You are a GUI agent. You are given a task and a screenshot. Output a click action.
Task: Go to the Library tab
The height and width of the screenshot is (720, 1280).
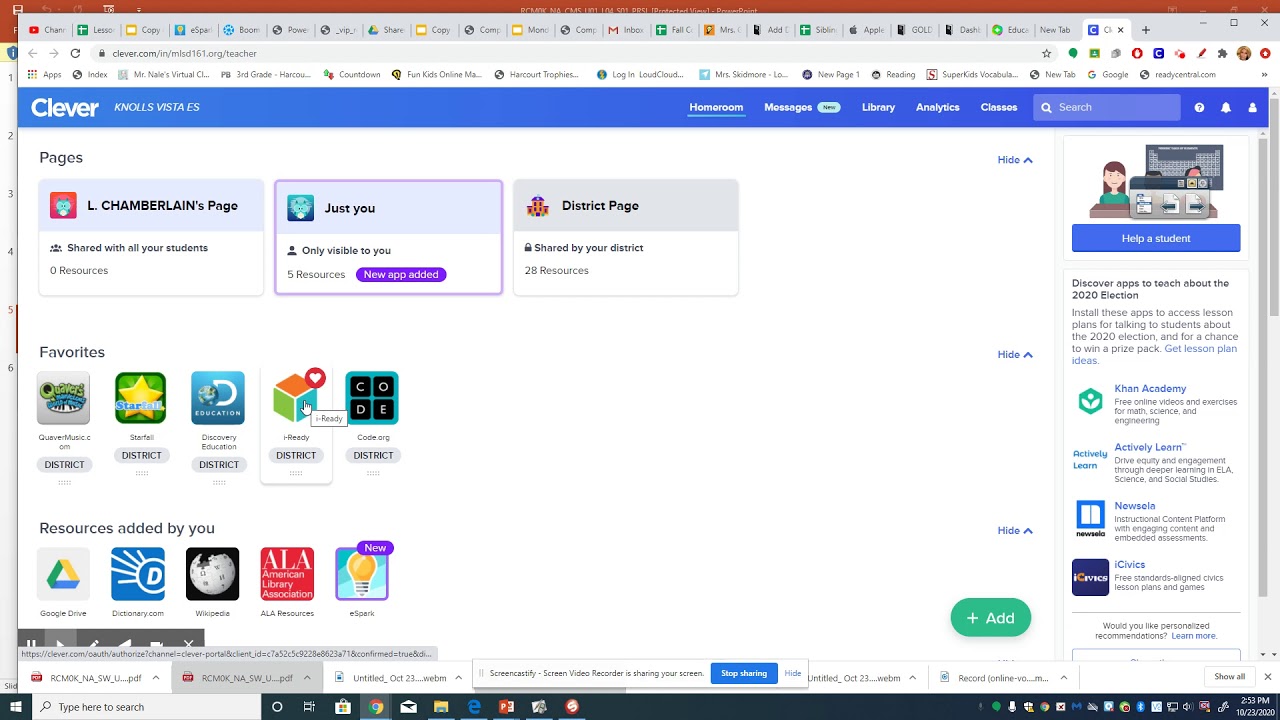878,108
